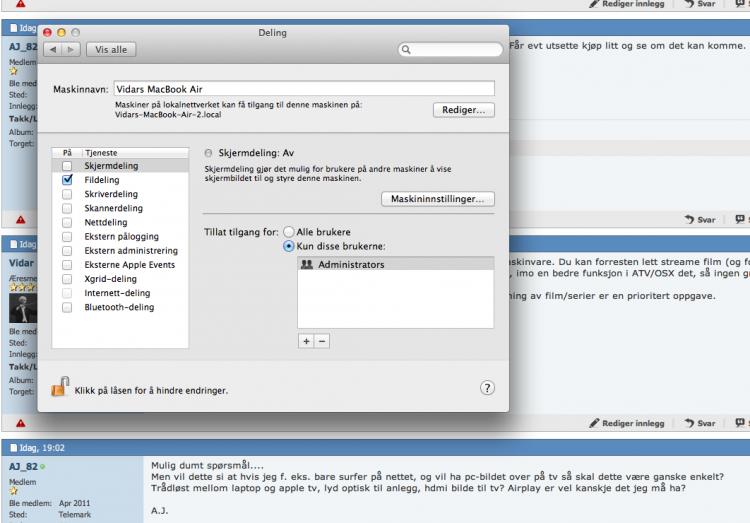750x523 pixels.
Task: Enable the Nettdeling checkbox
Action: 67,223
